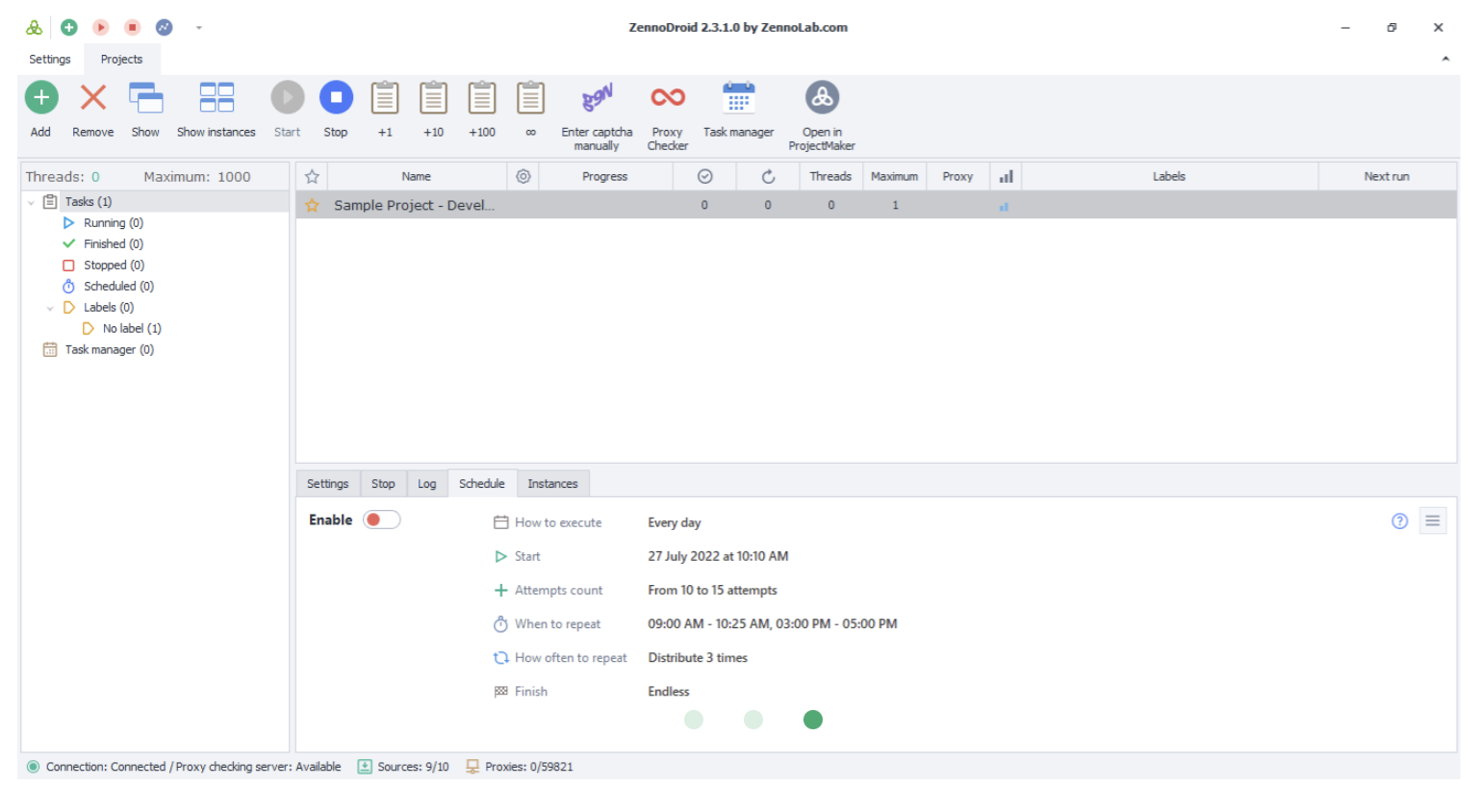Open project in ProjectMaker
The height and width of the screenshot is (812, 1478).
[x=822, y=116]
